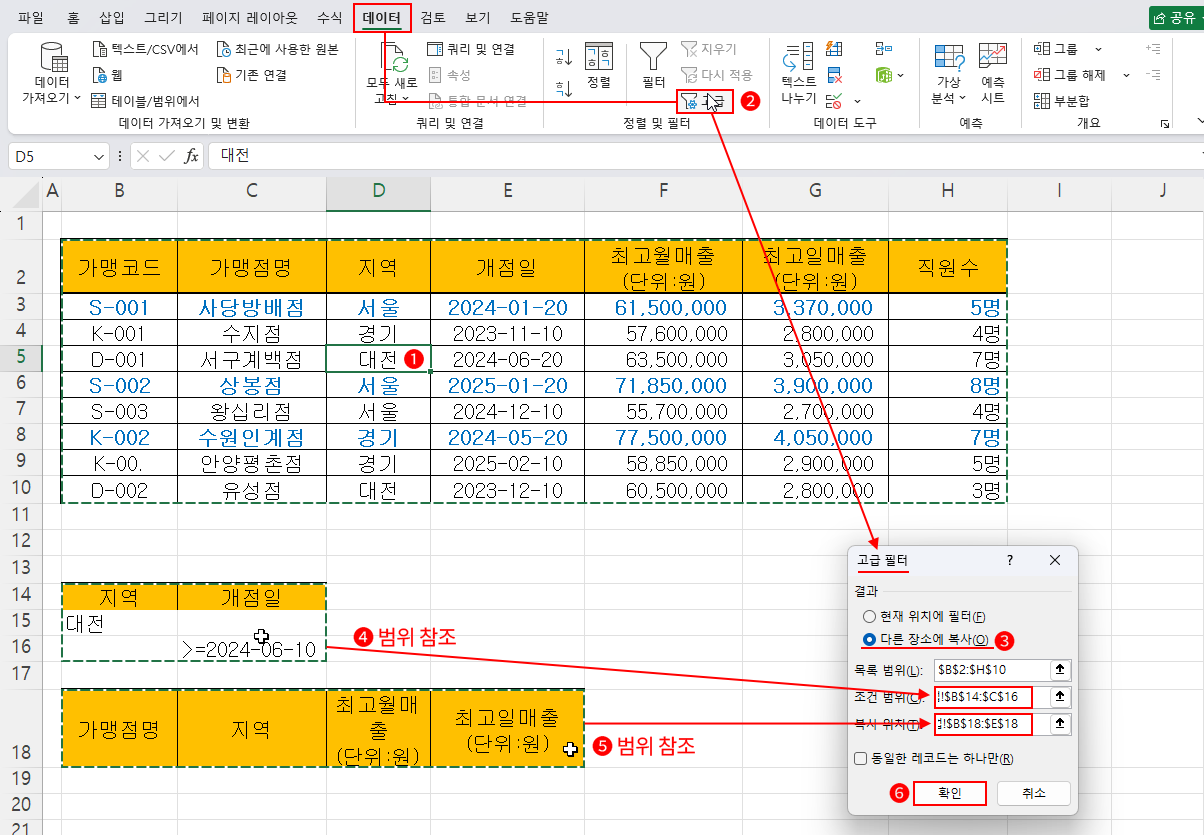The height and width of the screenshot is (835, 1204).
Task: Create an 예측 시트
Action: 992,73
